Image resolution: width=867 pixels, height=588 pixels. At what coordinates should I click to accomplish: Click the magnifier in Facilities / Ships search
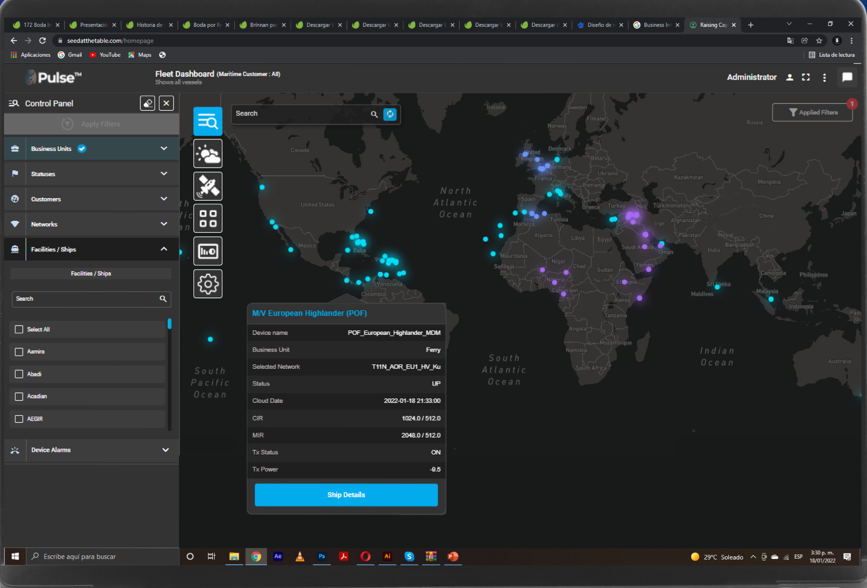pos(163,299)
